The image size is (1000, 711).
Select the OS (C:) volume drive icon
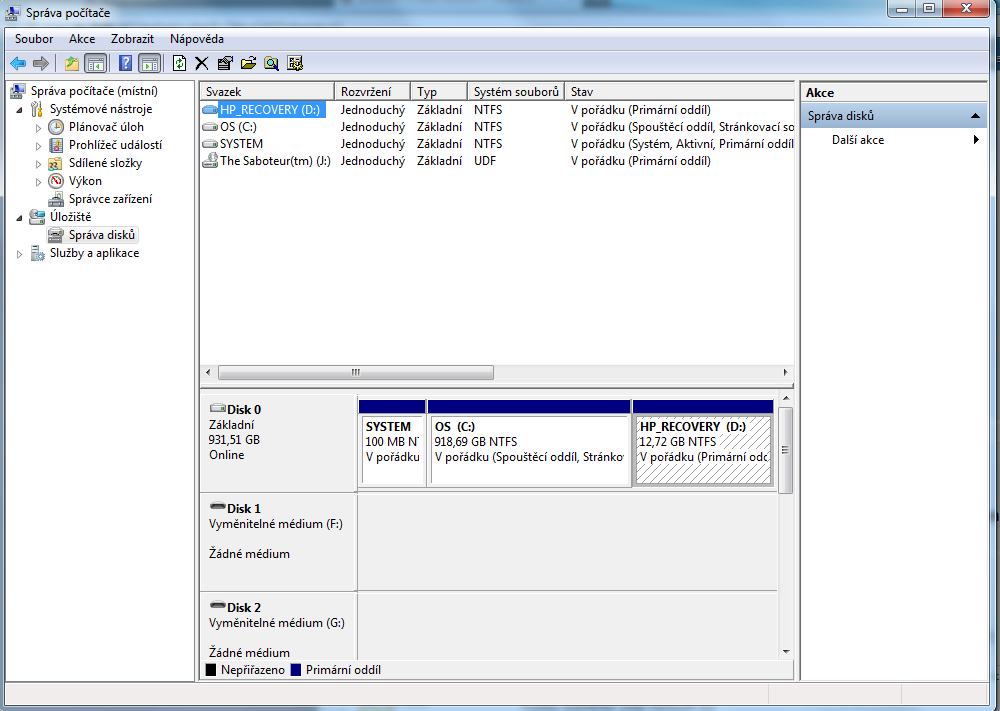[x=210, y=127]
